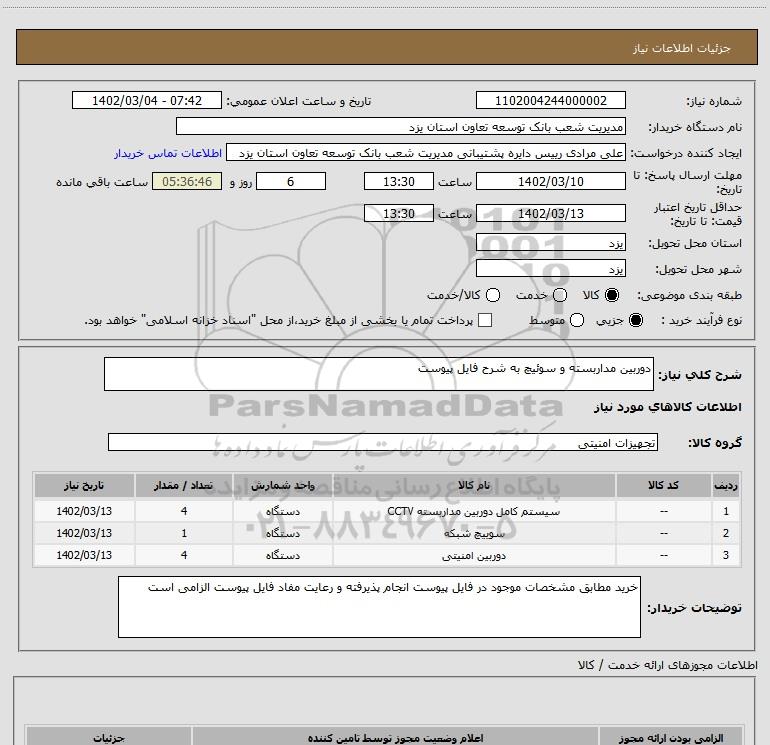
Task: Choose the متوسط purchase type radio
Action: click(x=577, y=320)
